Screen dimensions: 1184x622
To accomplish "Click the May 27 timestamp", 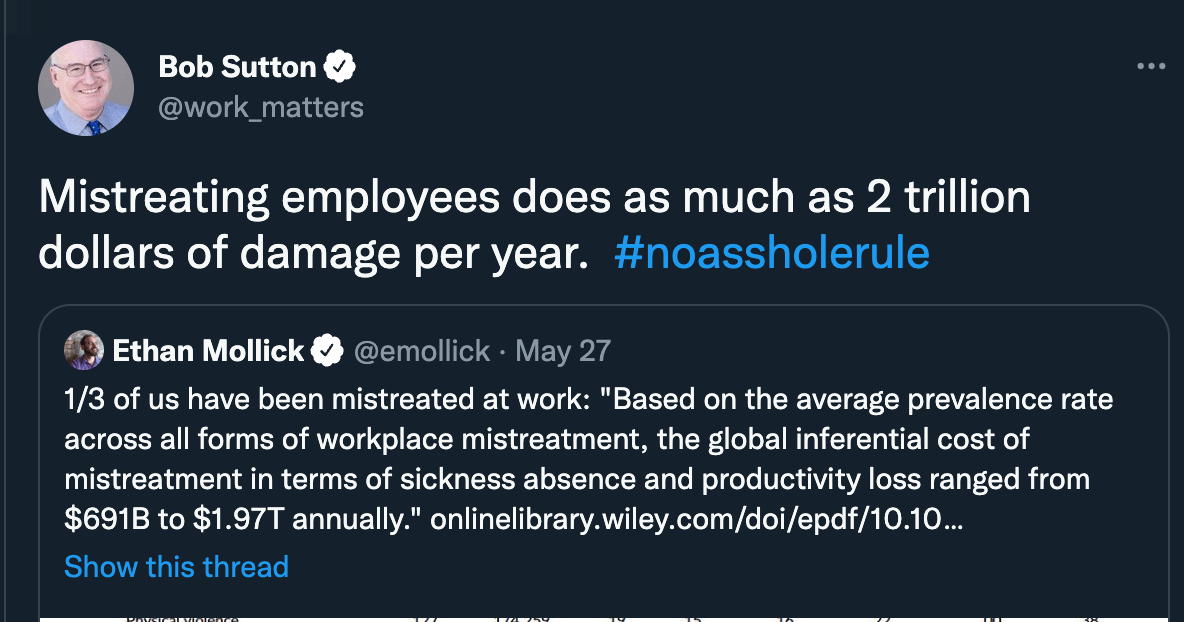I will point(563,352).
